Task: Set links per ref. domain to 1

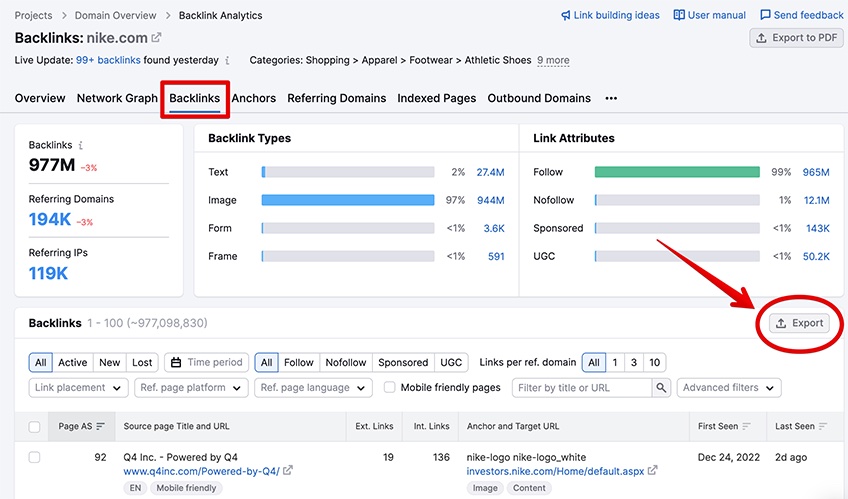Action: [615, 363]
